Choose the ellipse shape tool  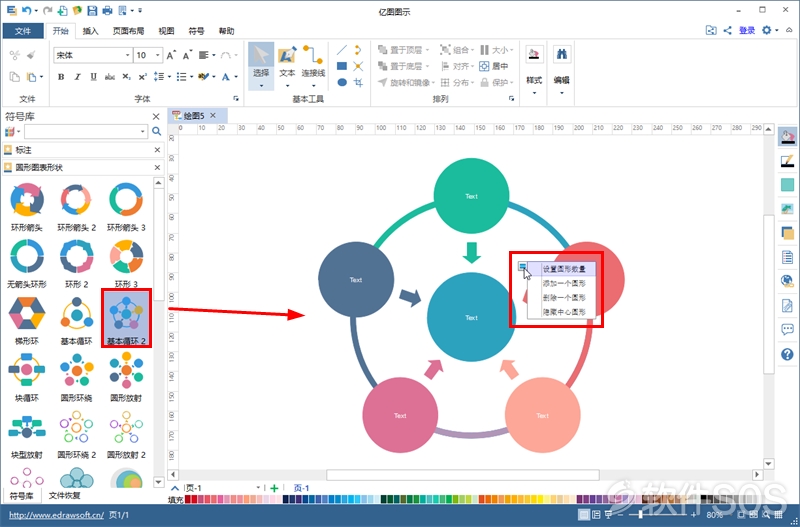coord(342,82)
